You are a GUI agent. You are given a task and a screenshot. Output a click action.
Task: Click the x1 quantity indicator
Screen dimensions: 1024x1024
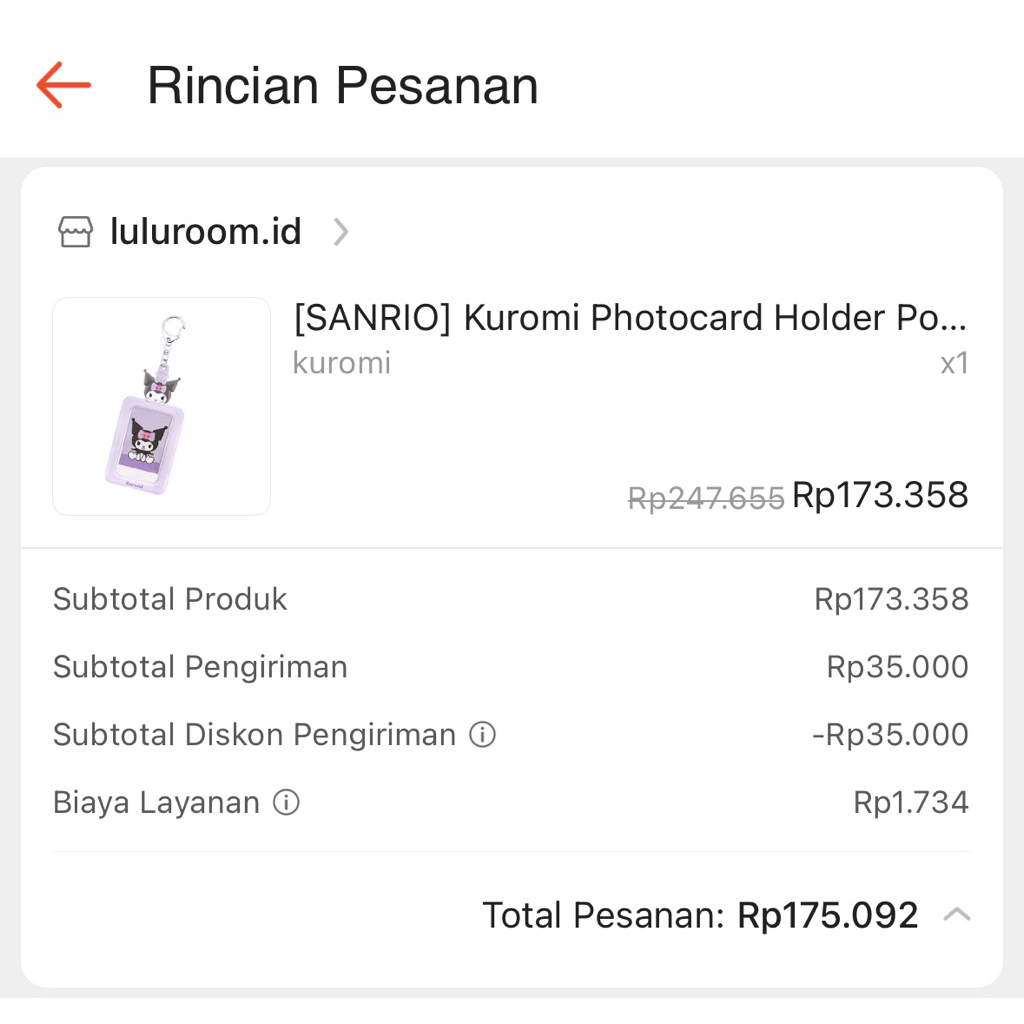954,363
